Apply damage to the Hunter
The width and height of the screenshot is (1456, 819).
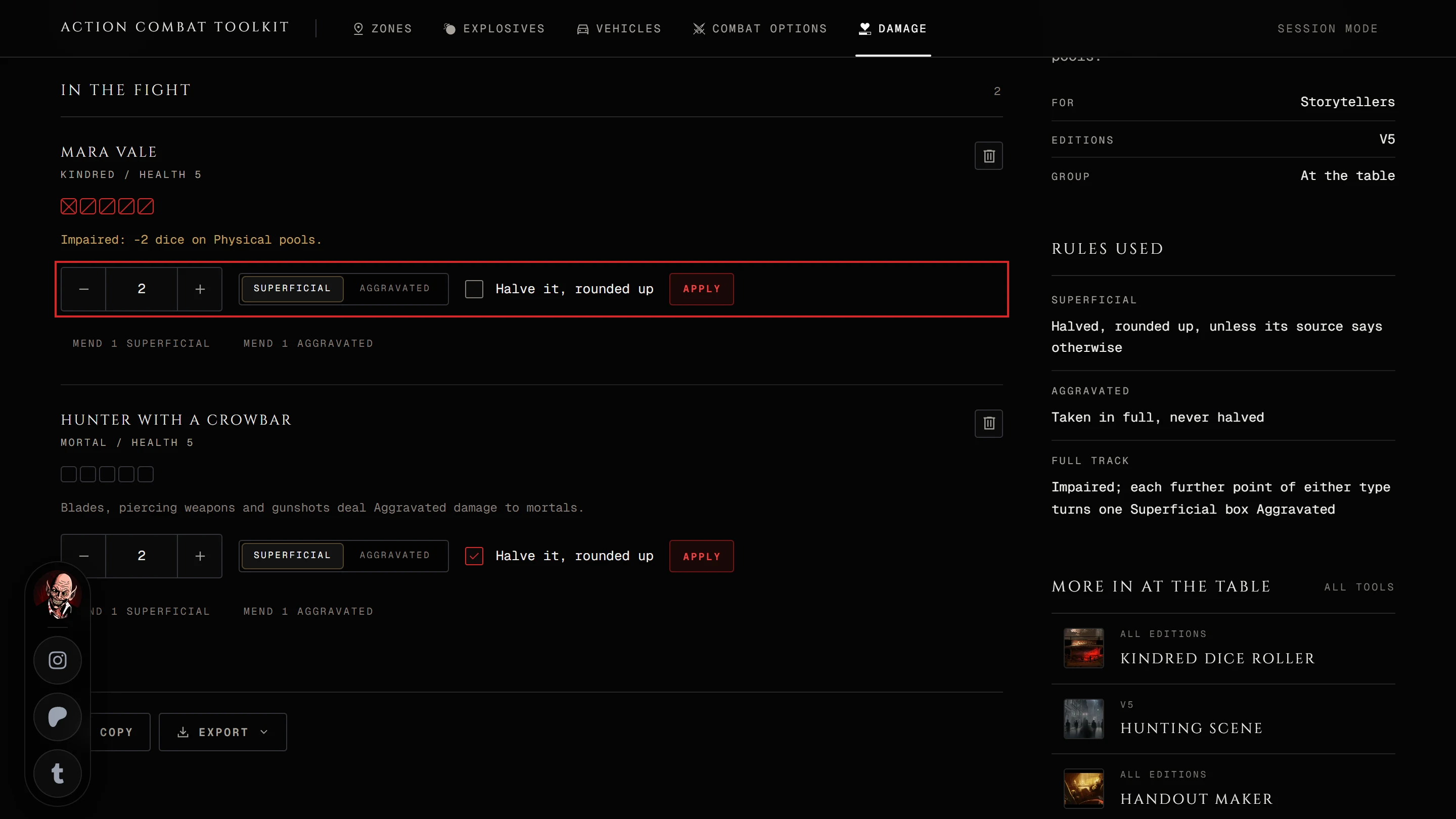[x=701, y=556]
